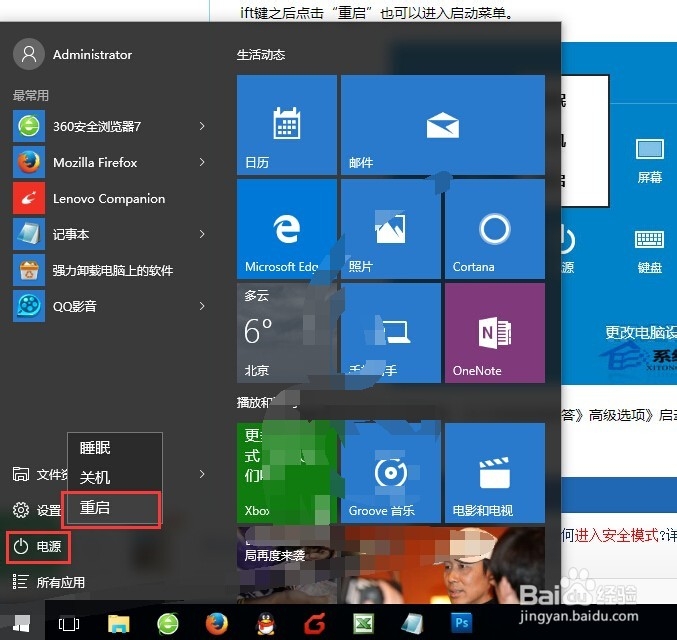The width and height of the screenshot is (677, 640).
Task: Click the 最常用 section label
Action: click(30, 95)
